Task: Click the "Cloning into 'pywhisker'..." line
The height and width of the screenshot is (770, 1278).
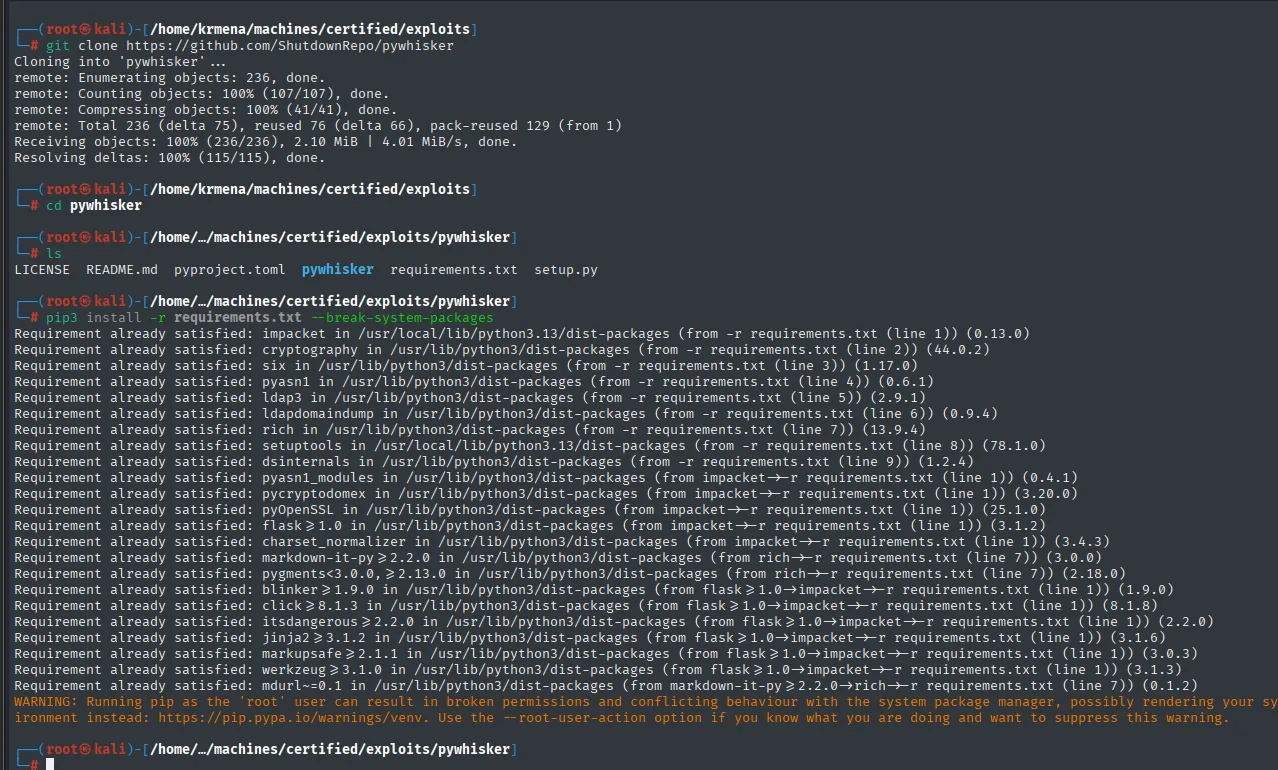Action: tap(120, 61)
